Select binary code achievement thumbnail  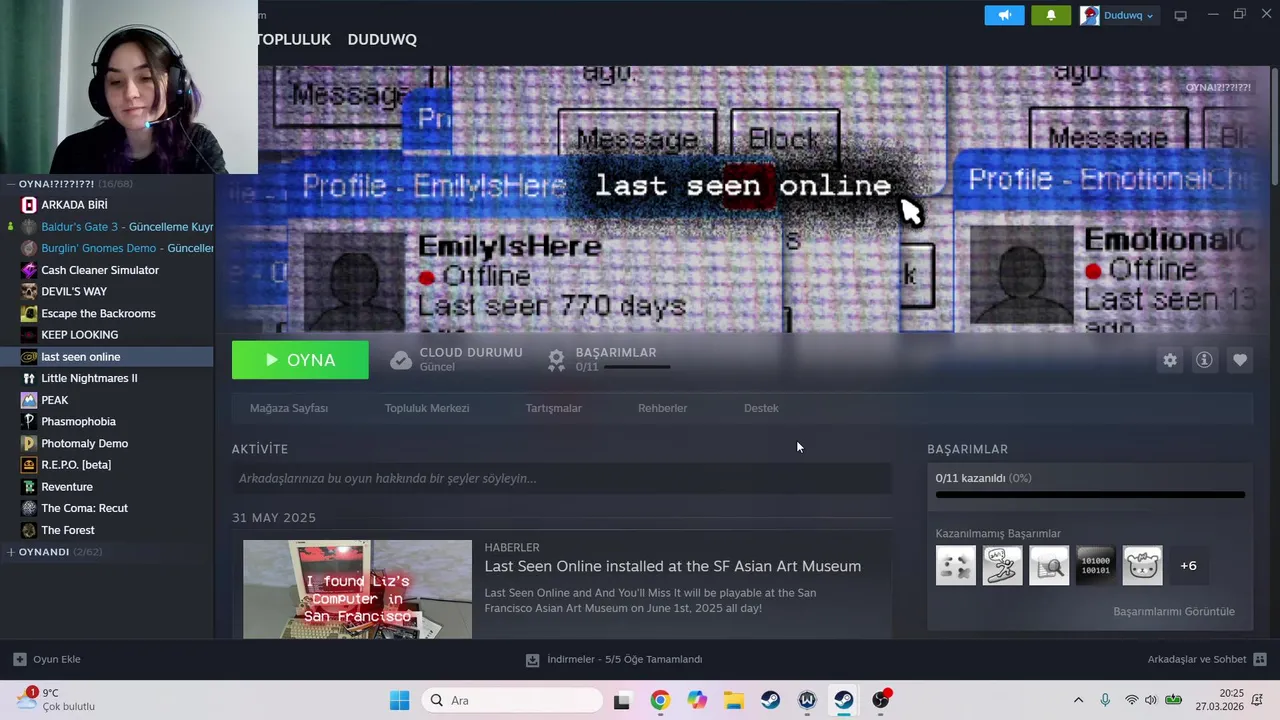[1096, 566]
